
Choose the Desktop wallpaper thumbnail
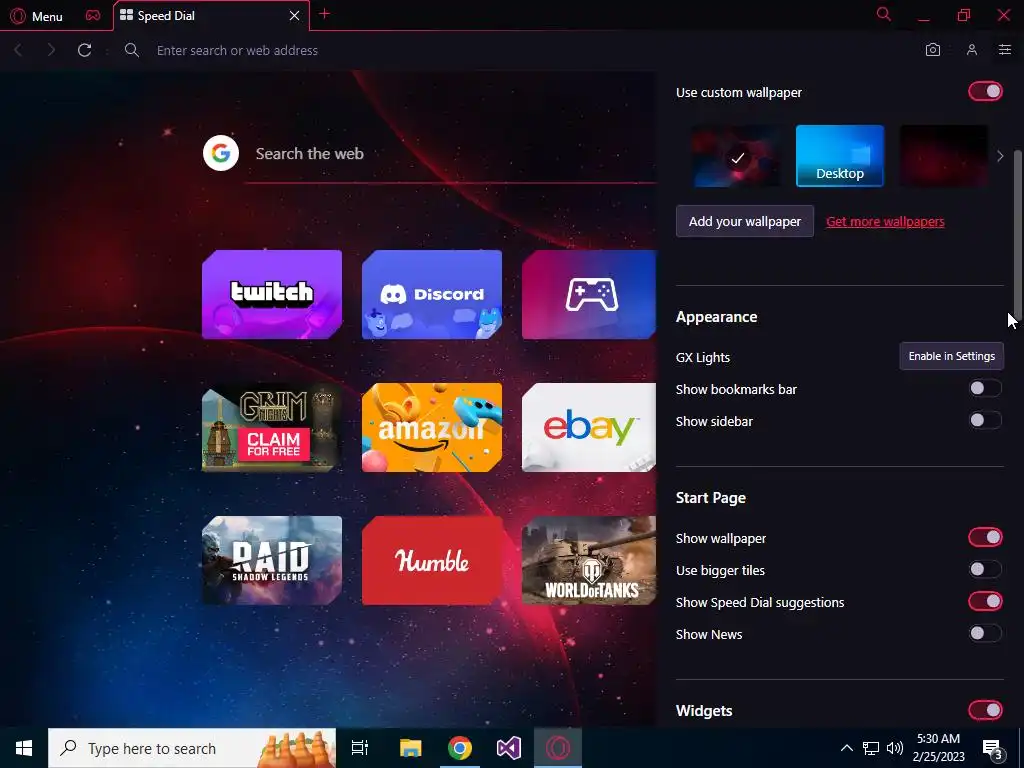[840, 156]
